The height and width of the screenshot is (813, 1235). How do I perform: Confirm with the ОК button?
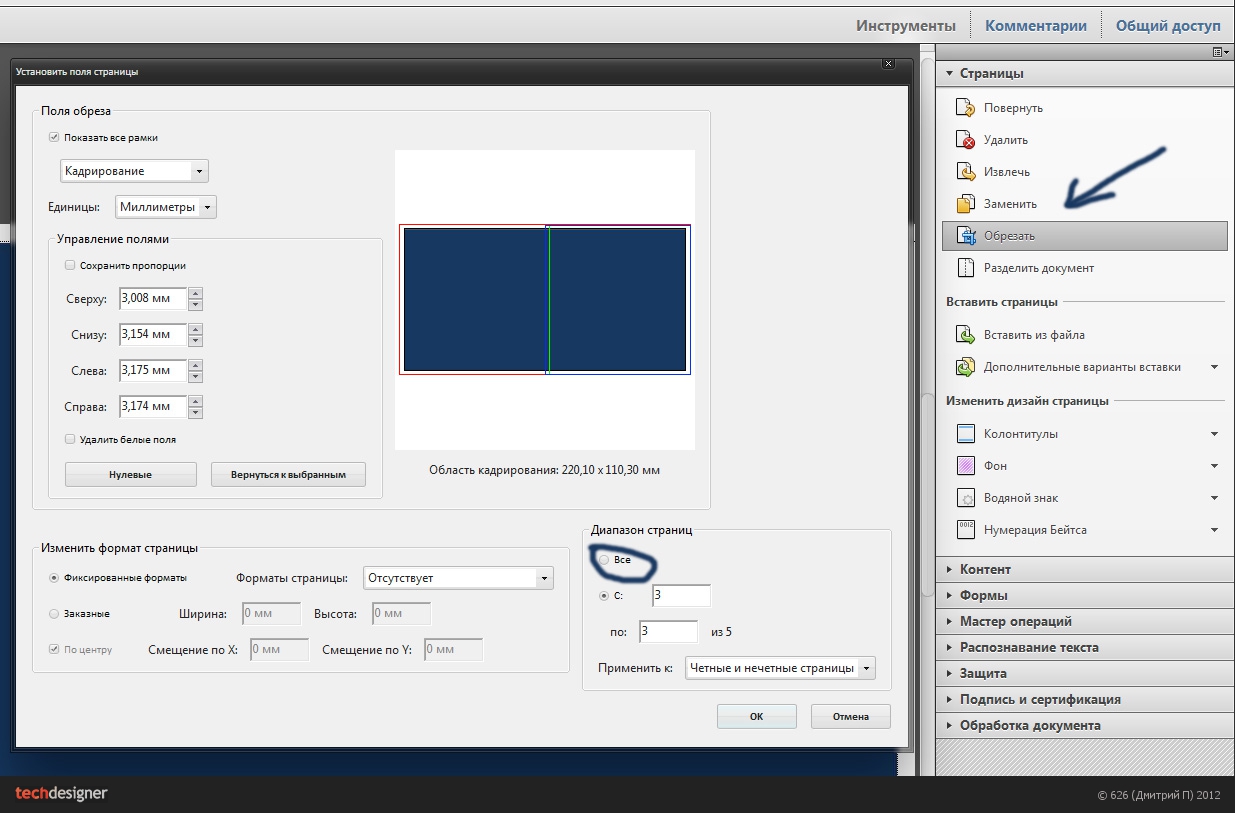[757, 716]
